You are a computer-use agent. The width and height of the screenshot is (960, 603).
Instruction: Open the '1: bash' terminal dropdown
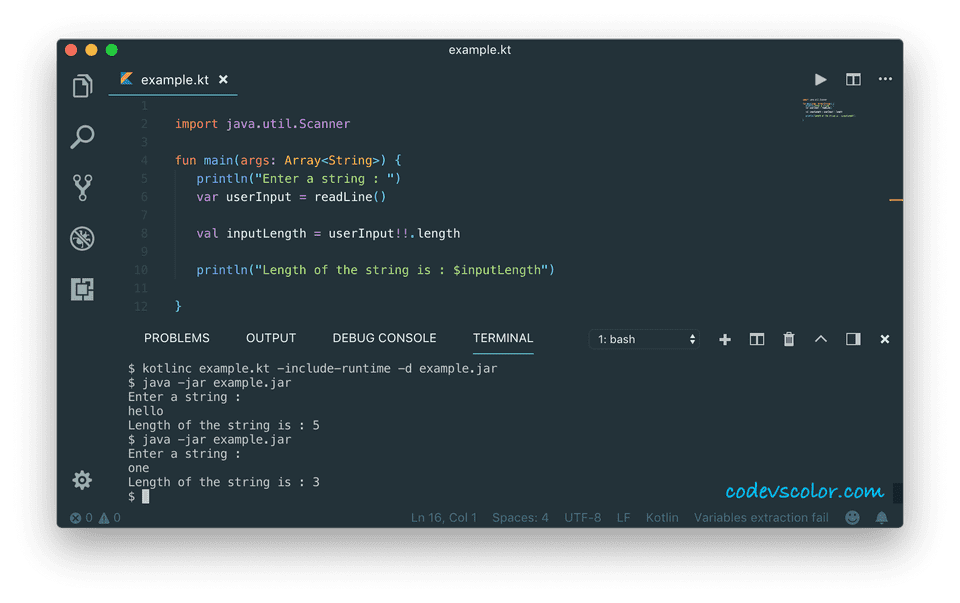pyautogui.click(x=644, y=339)
